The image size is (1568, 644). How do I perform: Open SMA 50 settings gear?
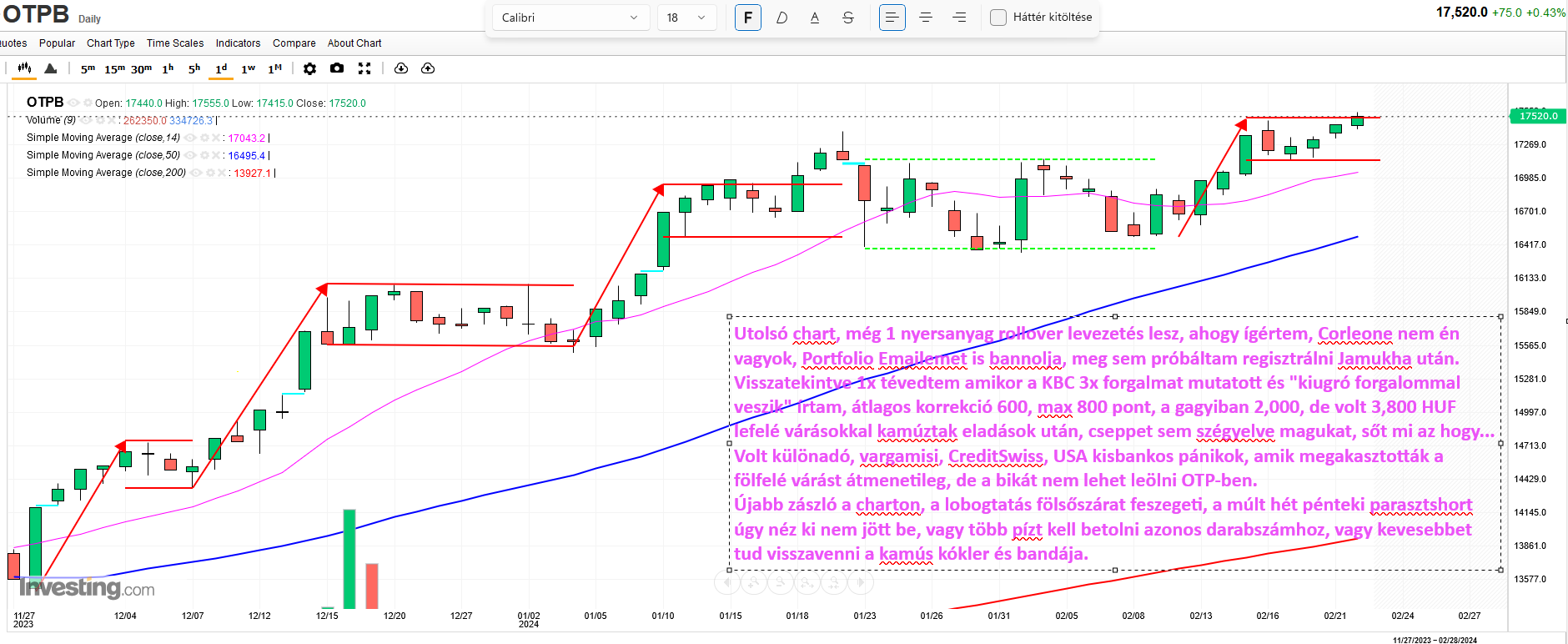(x=204, y=155)
